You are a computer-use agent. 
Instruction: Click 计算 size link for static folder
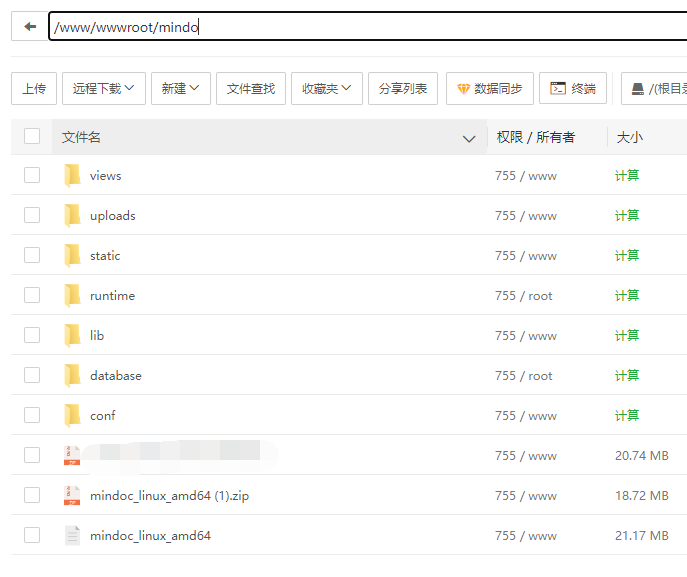627,256
